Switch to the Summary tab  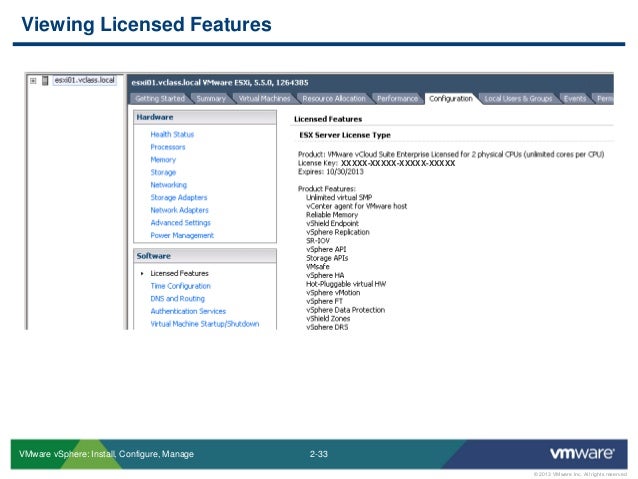point(211,98)
